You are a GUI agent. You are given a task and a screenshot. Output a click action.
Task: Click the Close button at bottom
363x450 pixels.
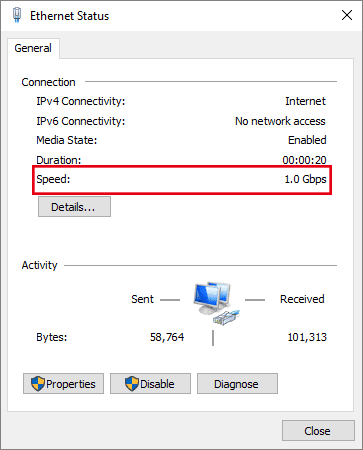coord(318,431)
